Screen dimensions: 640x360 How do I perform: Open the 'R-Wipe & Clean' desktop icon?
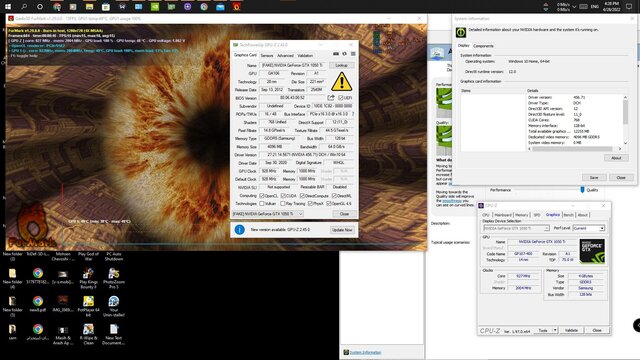pyautogui.click(x=88, y=334)
